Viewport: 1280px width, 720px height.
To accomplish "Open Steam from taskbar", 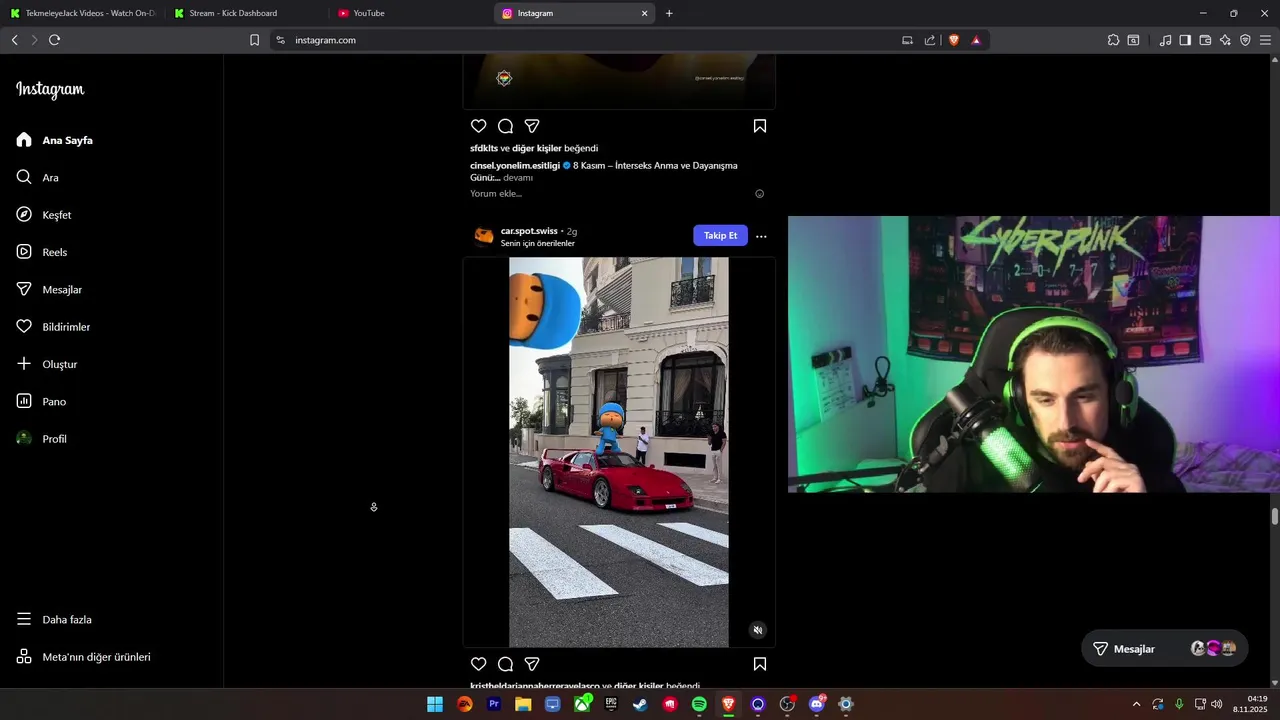I will click(x=640, y=704).
